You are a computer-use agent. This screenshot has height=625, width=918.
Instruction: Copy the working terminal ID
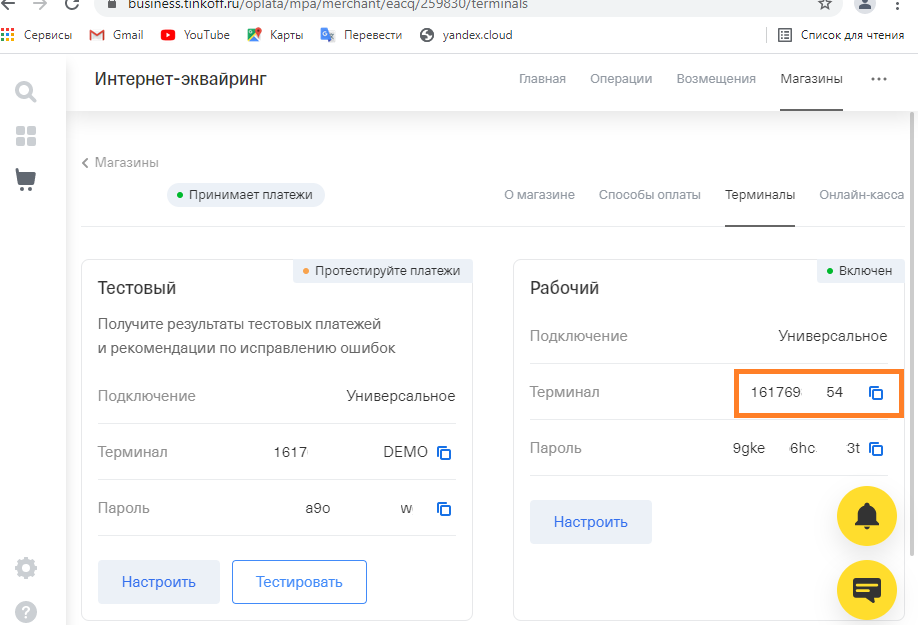[876, 393]
